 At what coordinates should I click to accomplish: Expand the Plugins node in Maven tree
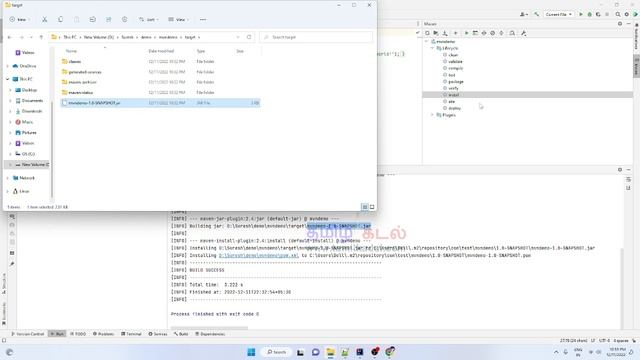[x=432, y=115]
